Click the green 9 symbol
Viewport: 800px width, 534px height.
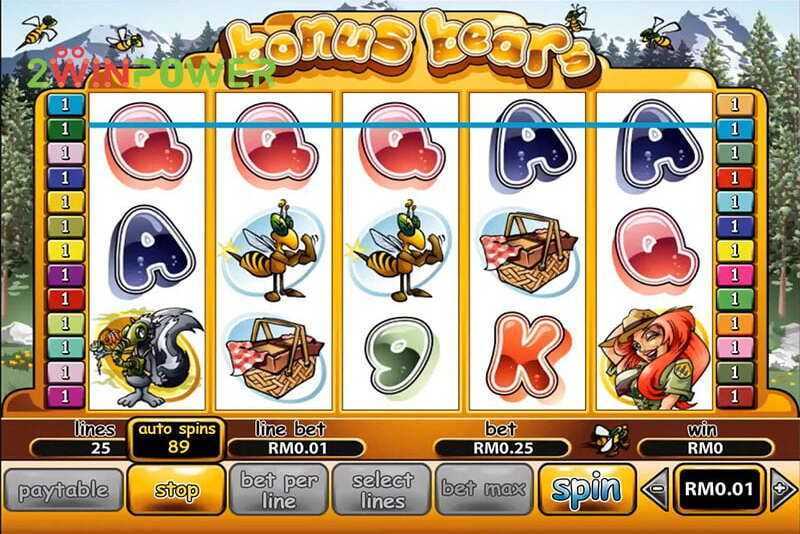pyautogui.click(x=401, y=355)
